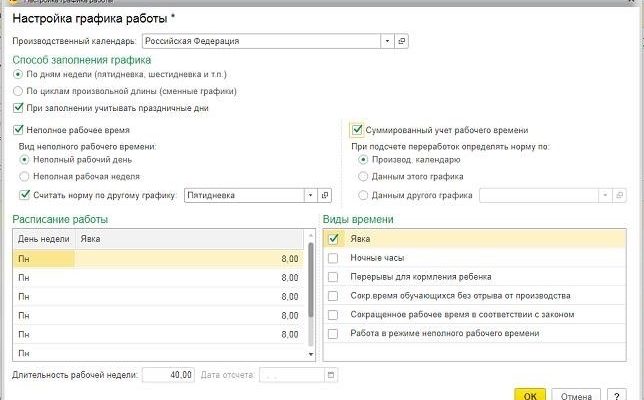The width and height of the screenshot is (644, 400).
Task: Select Данным этого графика option
Action: pyautogui.click(x=363, y=176)
